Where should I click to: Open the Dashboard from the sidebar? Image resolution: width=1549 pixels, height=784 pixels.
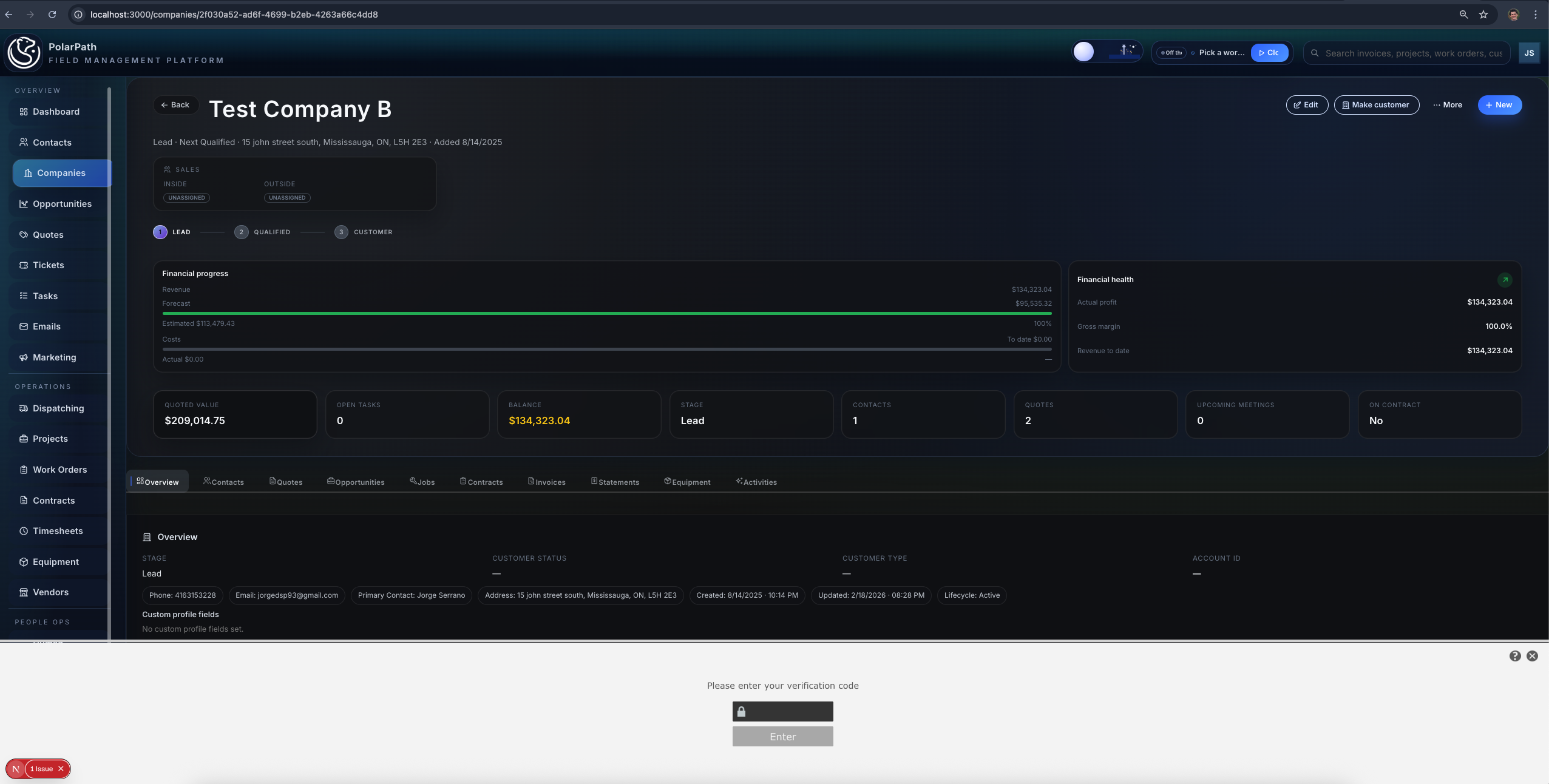[55, 112]
